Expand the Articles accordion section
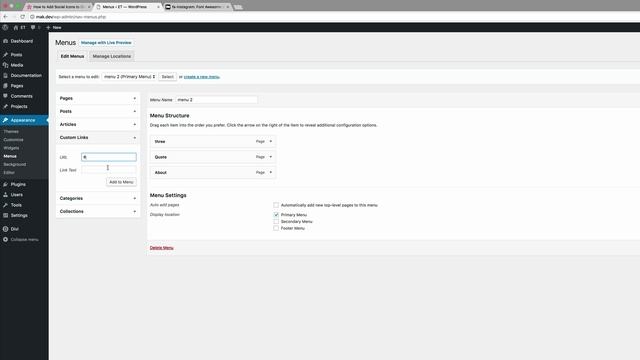This screenshot has height=360, width=640. (x=98, y=124)
